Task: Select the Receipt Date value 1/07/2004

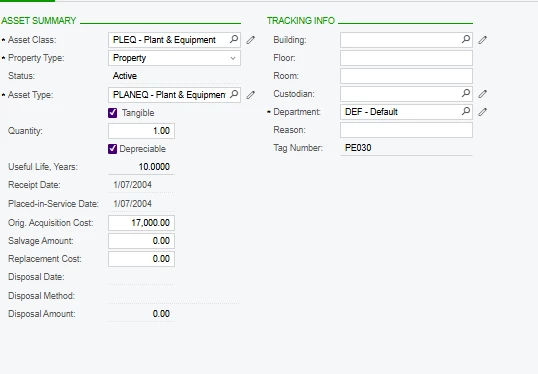Action: (x=132, y=185)
